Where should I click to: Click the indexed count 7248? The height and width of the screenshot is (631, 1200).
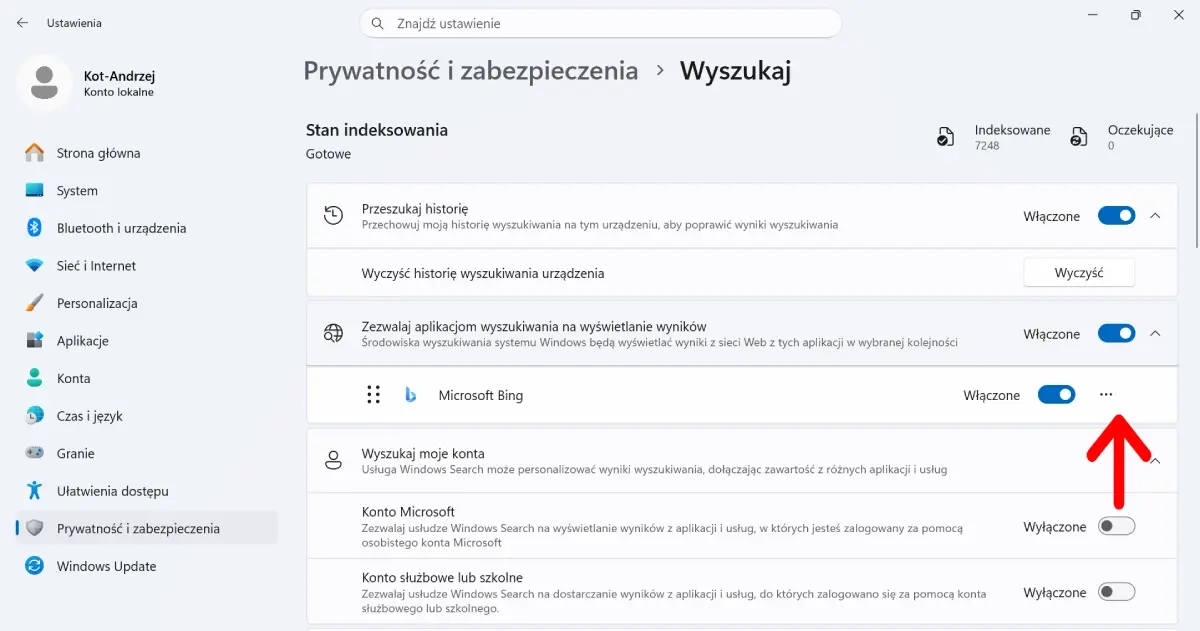[x=987, y=146]
